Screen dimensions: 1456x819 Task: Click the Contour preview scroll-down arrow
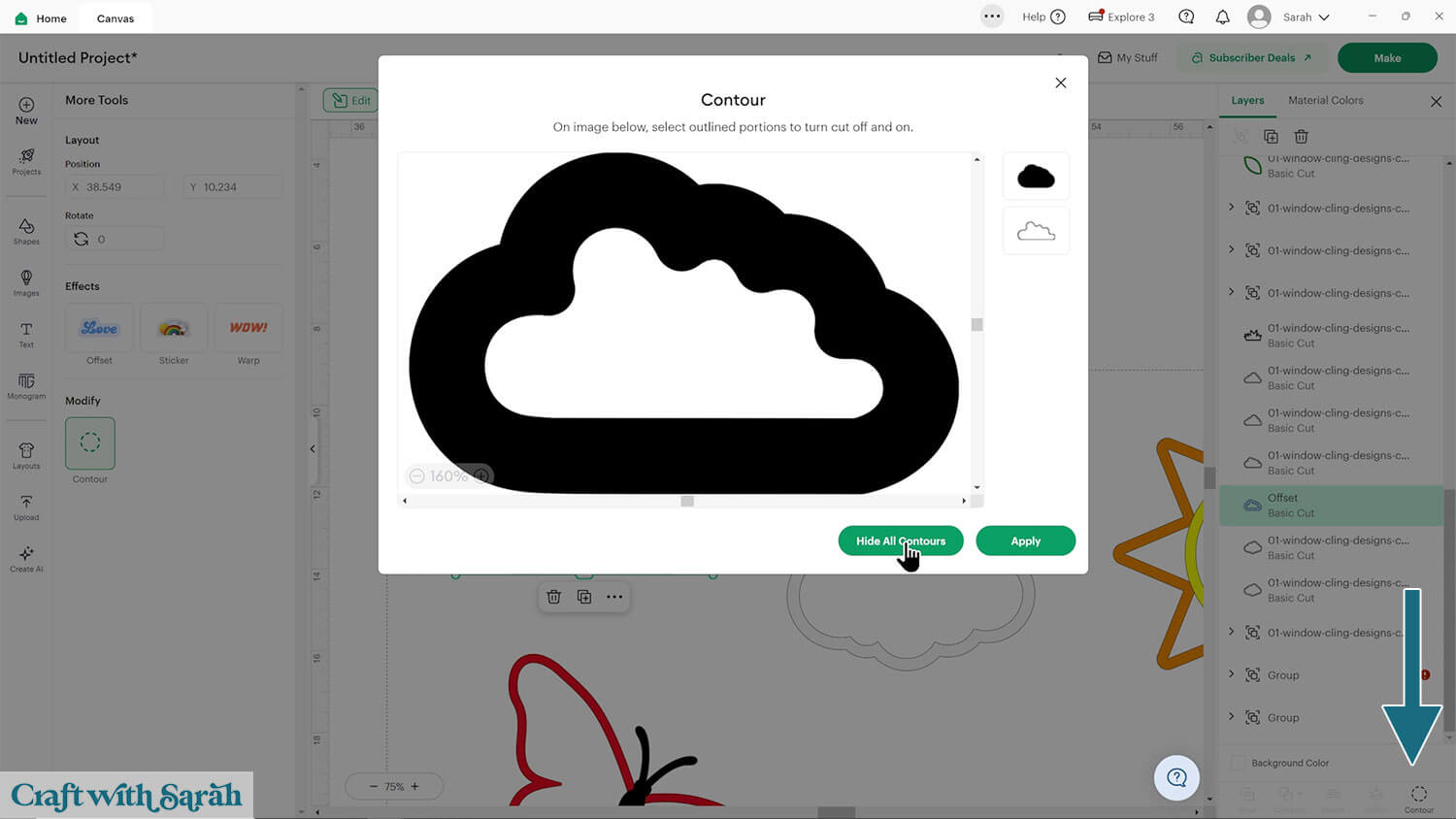[977, 487]
